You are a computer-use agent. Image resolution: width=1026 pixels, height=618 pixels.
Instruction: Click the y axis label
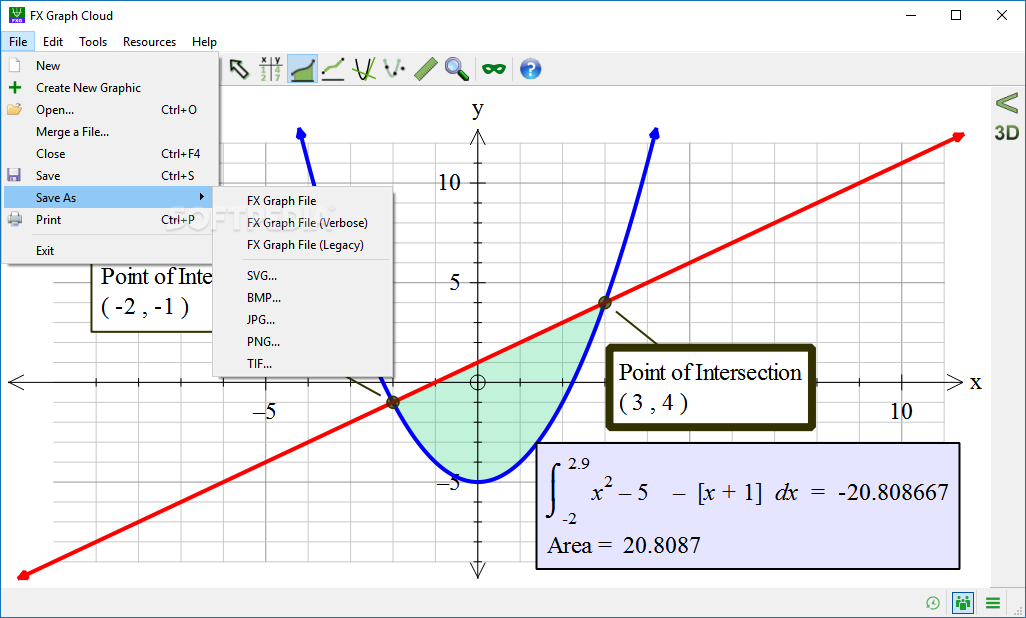478,109
